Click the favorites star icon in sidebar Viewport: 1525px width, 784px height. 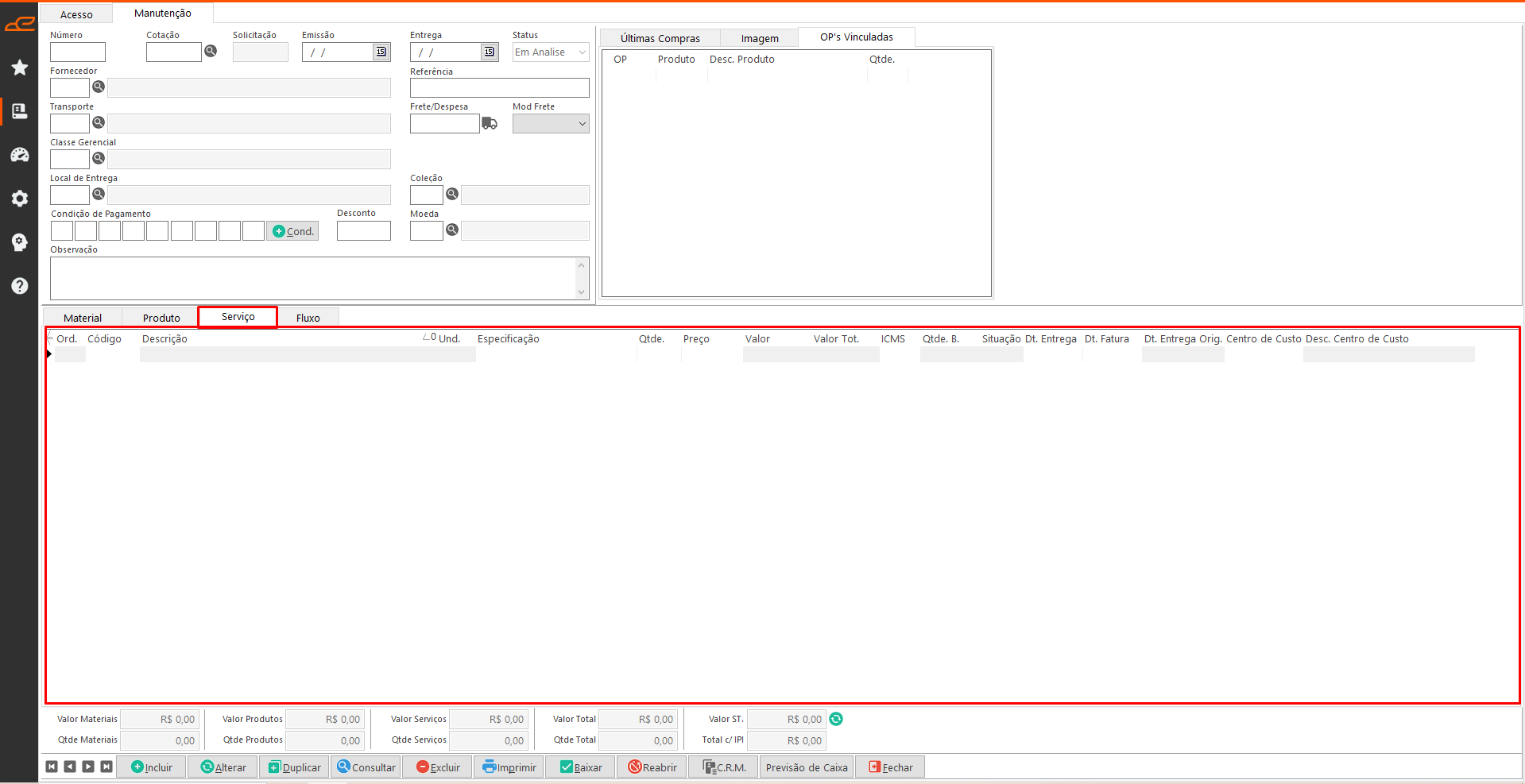pos(20,68)
